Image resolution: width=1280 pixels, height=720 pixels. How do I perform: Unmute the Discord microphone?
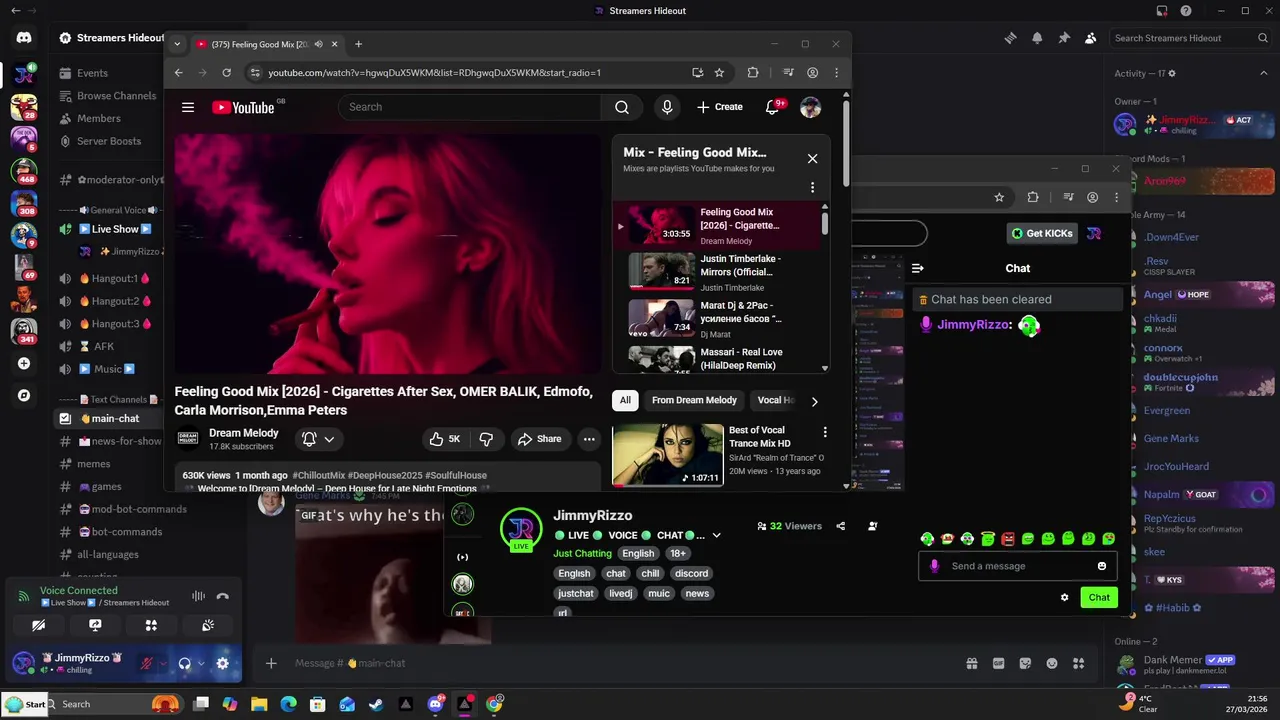[x=146, y=663]
